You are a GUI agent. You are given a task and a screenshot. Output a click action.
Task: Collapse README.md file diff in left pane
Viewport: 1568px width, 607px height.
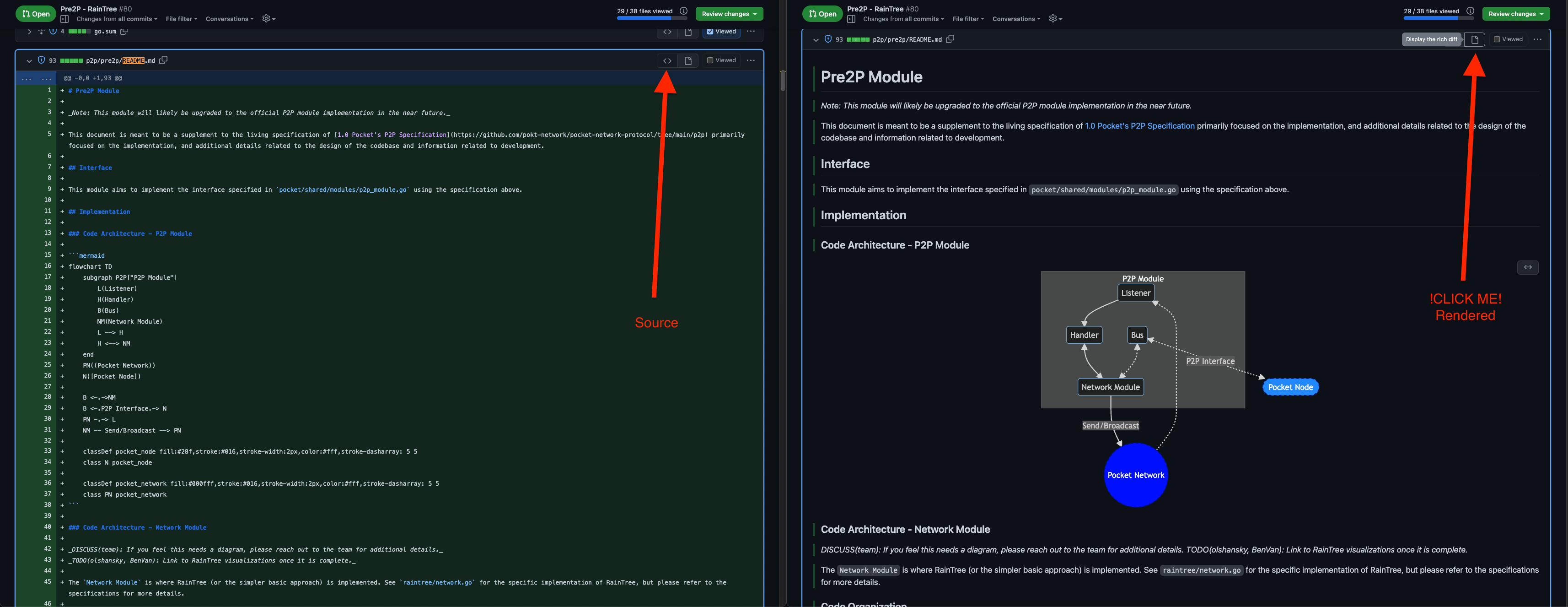pos(29,61)
